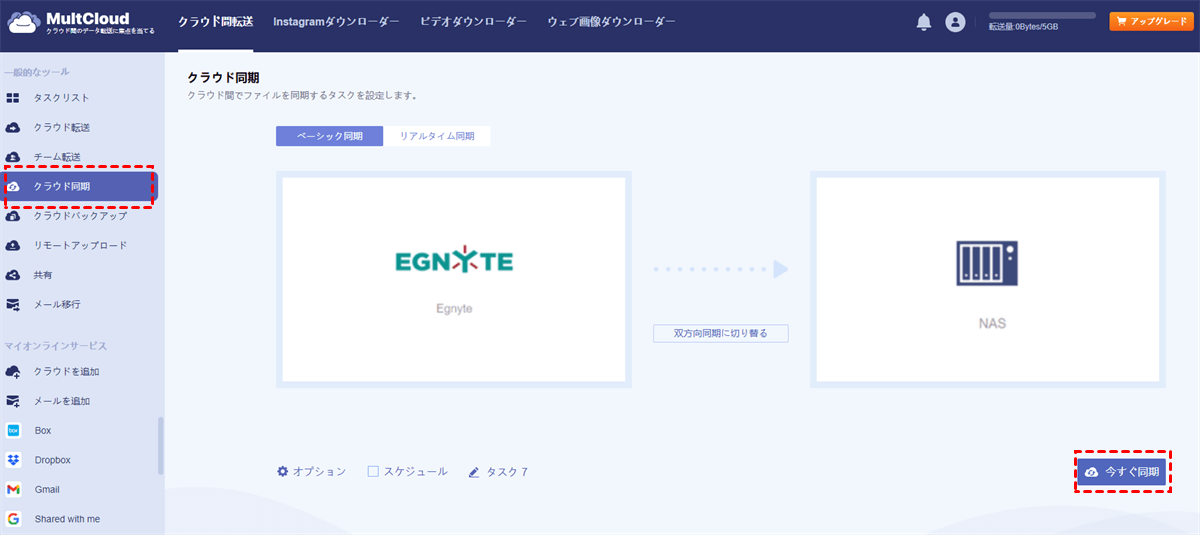Click the 今すぐ同期 button
Image resolution: width=1200 pixels, height=535 pixels.
click(1121, 472)
